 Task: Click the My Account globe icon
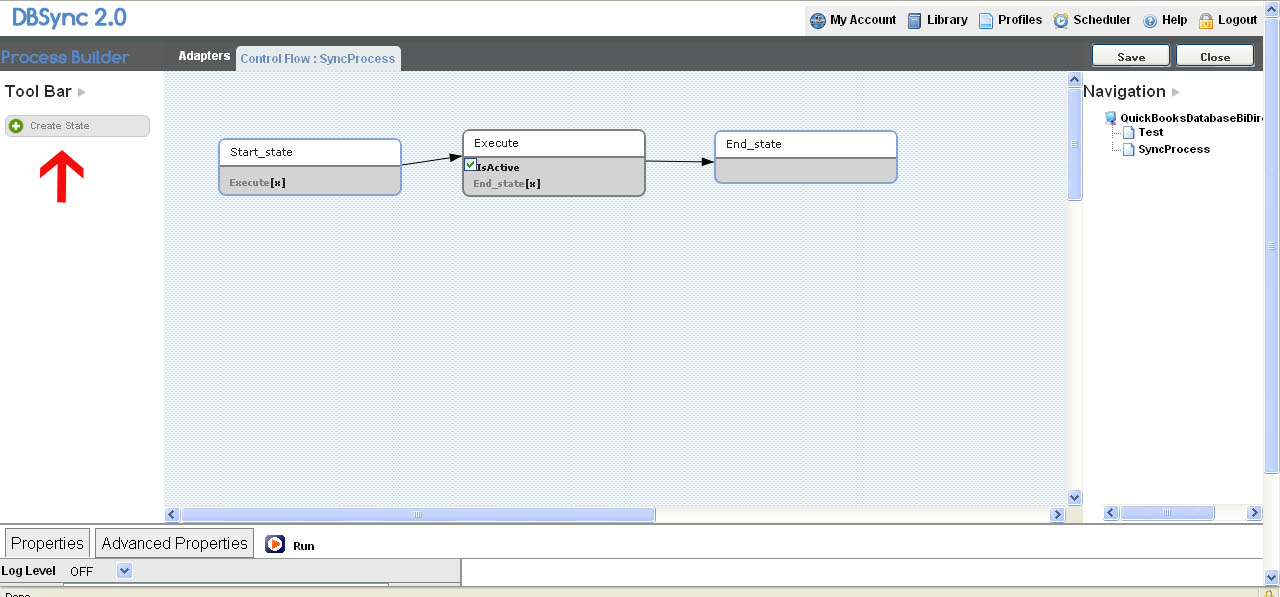click(818, 20)
